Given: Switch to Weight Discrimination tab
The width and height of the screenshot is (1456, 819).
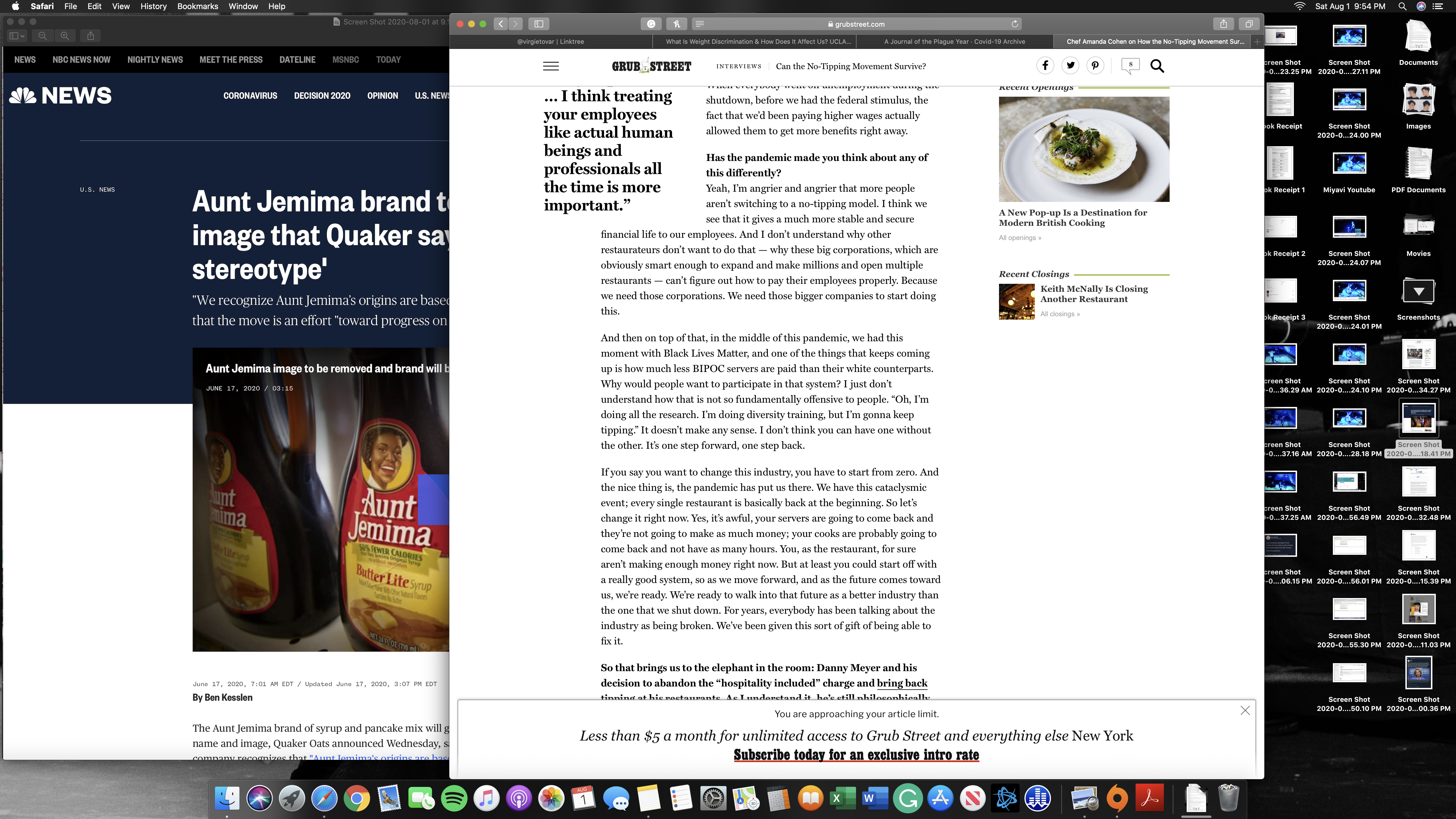Looking at the screenshot, I should point(757,41).
